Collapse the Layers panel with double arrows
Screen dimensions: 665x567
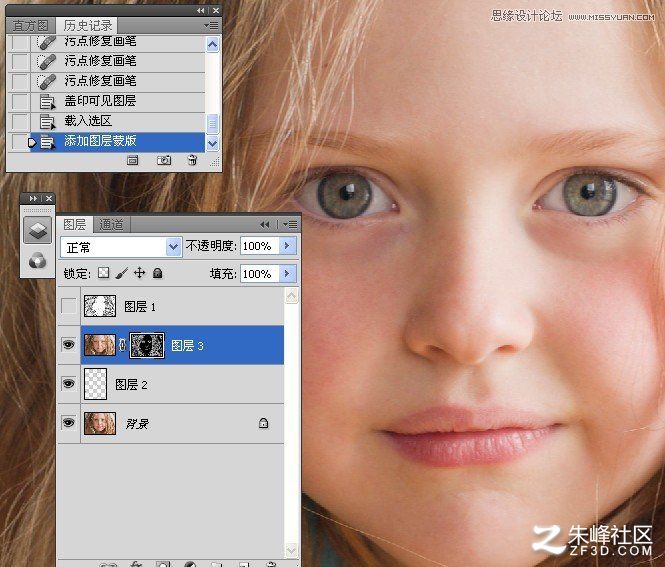click(265, 224)
